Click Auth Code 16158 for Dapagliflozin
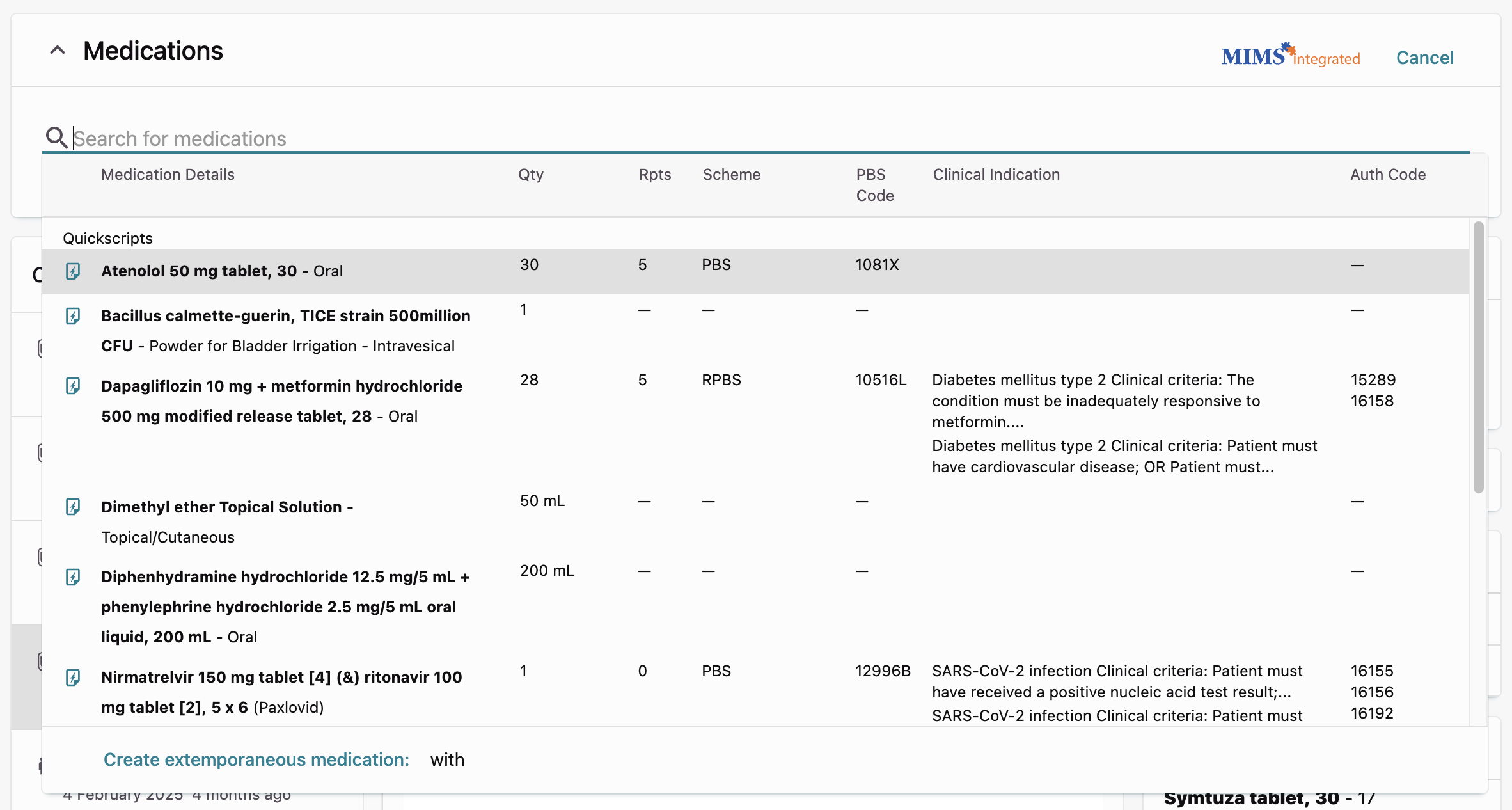 coord(1373,401)
